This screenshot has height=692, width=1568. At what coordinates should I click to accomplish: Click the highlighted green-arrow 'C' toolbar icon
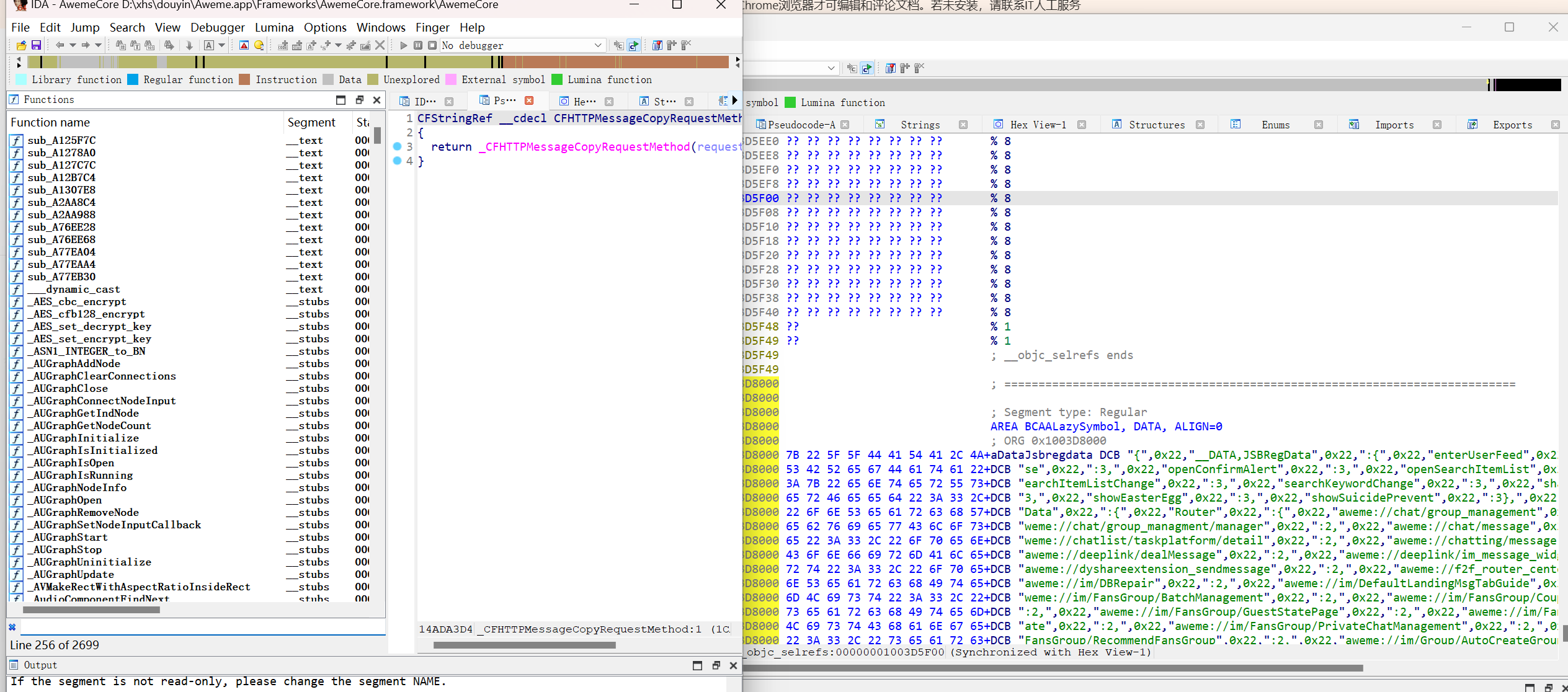point(633,45)
